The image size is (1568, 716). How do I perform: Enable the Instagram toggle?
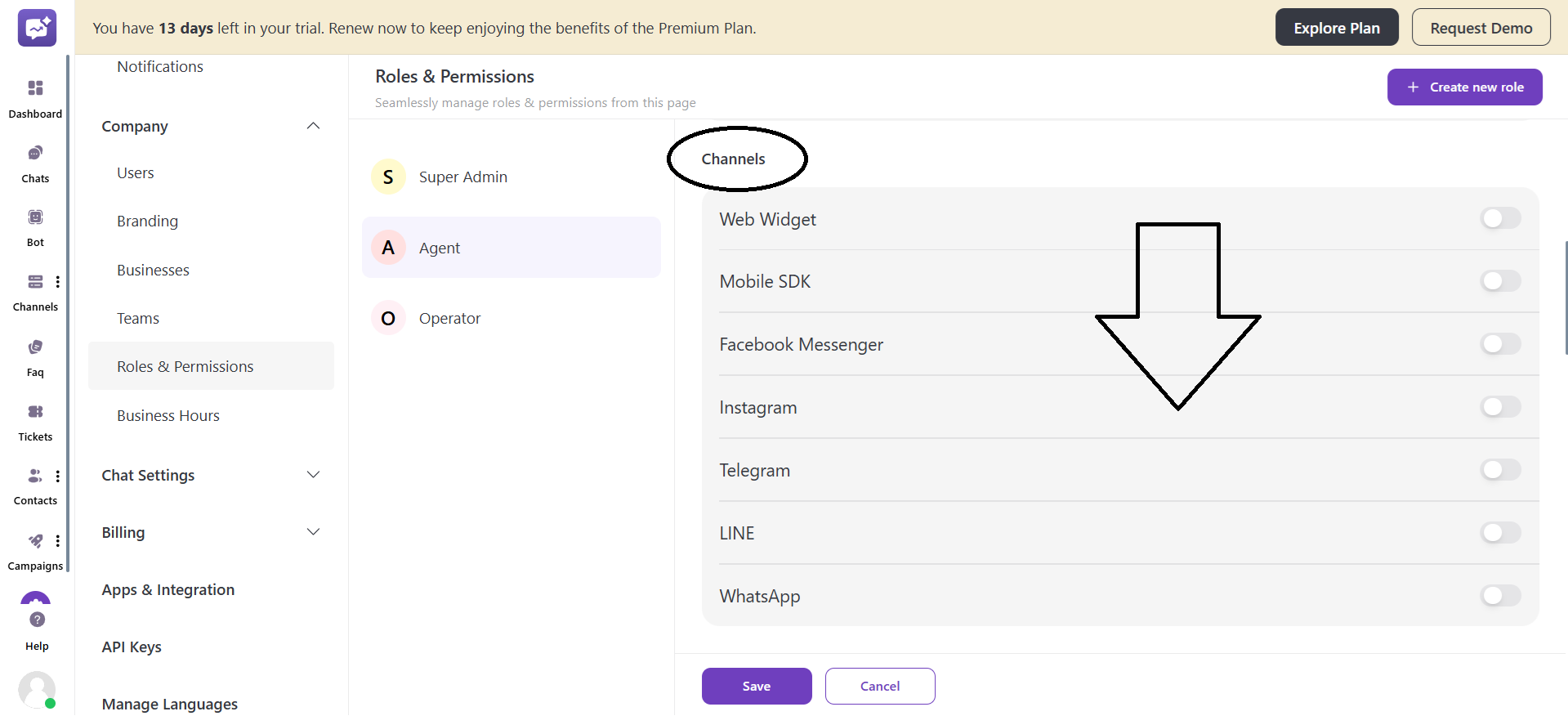(1500, 407)
